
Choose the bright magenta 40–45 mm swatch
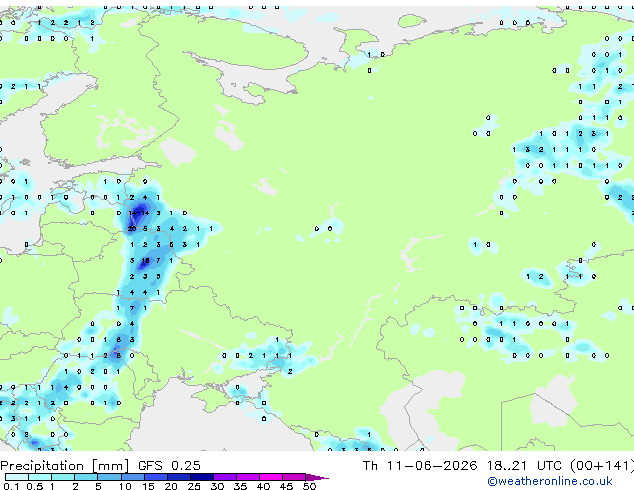pos(271,477)
